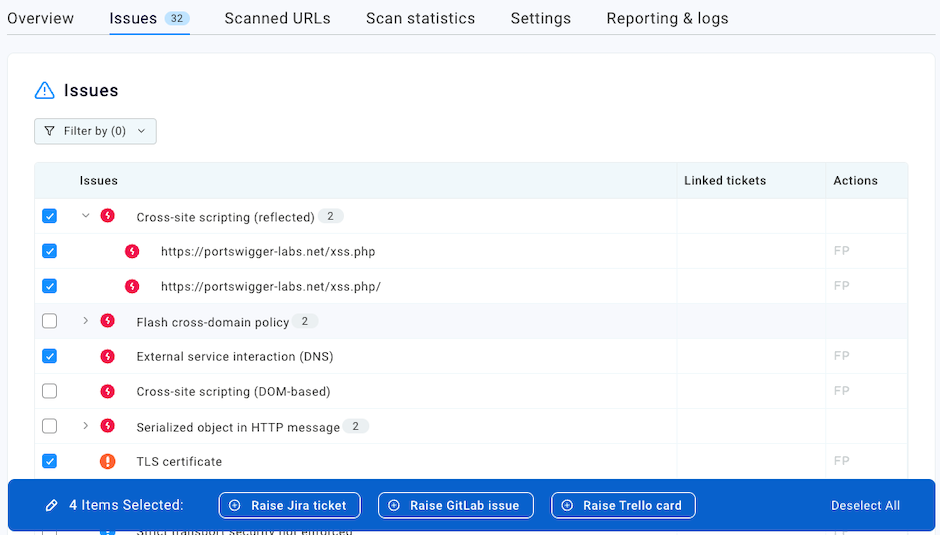
Task: Click Cross-site scripting (reflected) issue name
Action: click(225, 217)
